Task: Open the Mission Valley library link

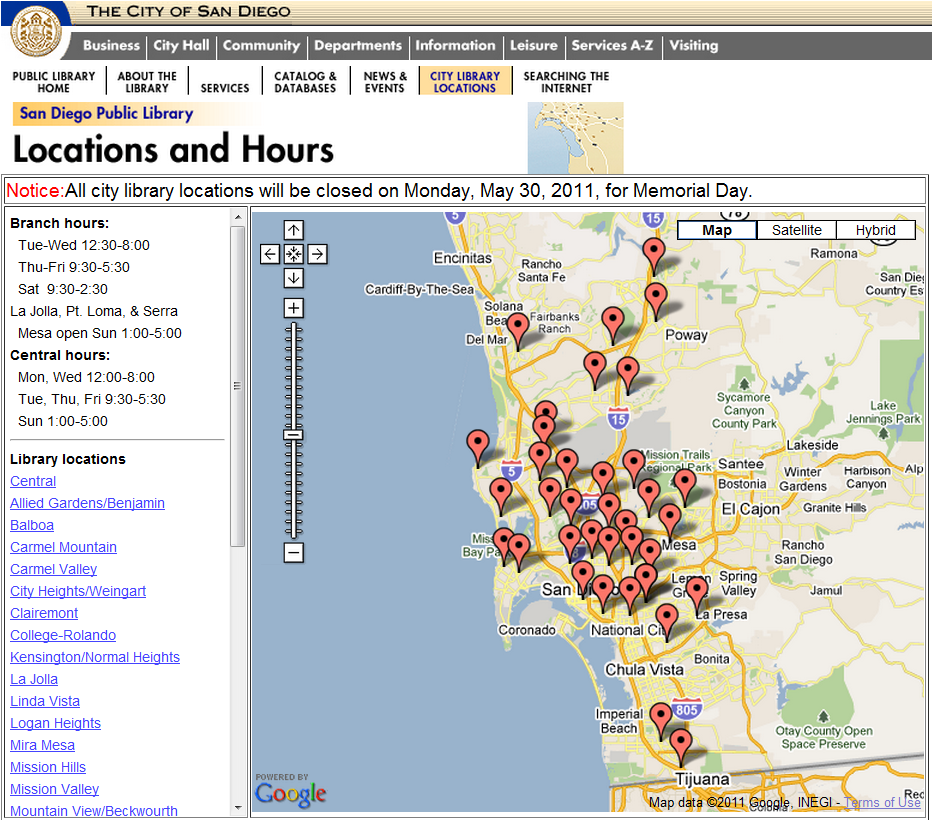Action: (x=55, y=789)
